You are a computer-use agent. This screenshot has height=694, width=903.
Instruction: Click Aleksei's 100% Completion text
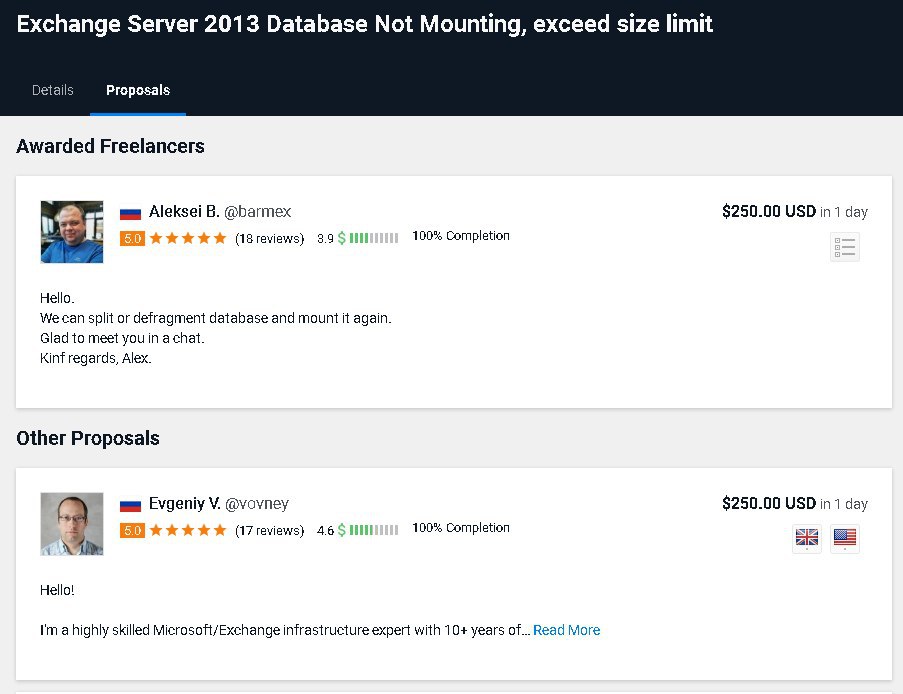[x=461, y=236]
